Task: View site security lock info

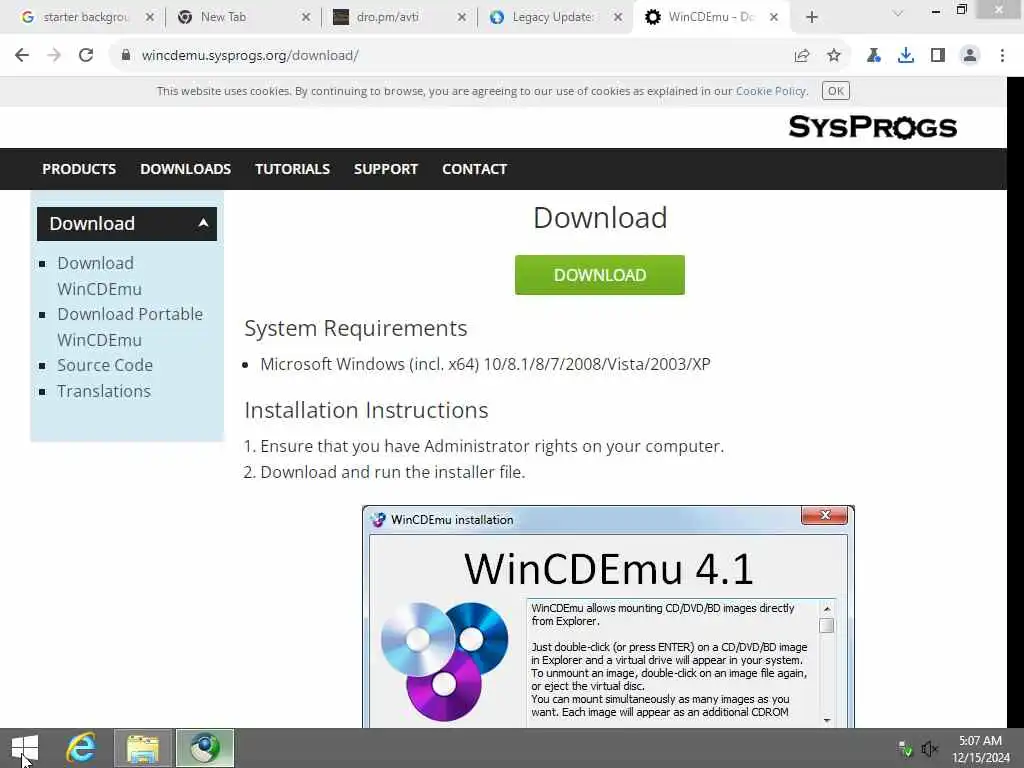Action: [x=126, y=56]
